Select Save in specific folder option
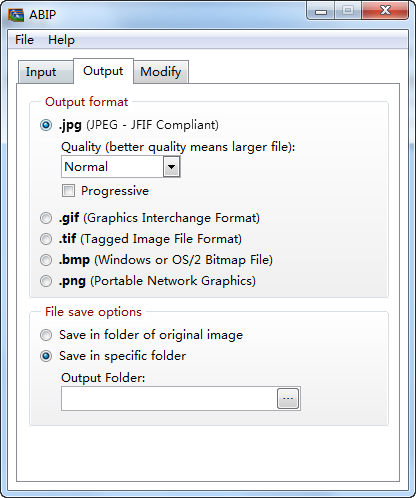This screenshot has height=498, width=416. point(46,356)
